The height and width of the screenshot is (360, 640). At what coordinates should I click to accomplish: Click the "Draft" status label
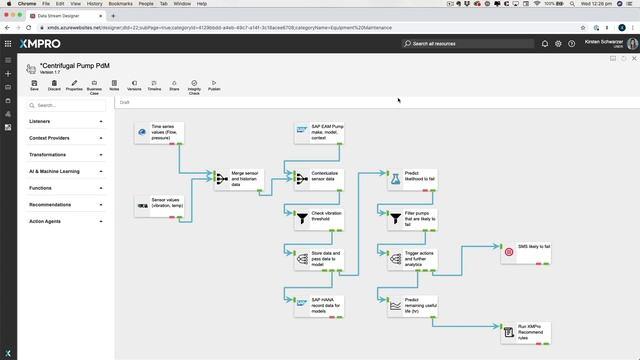click(124, 102)
